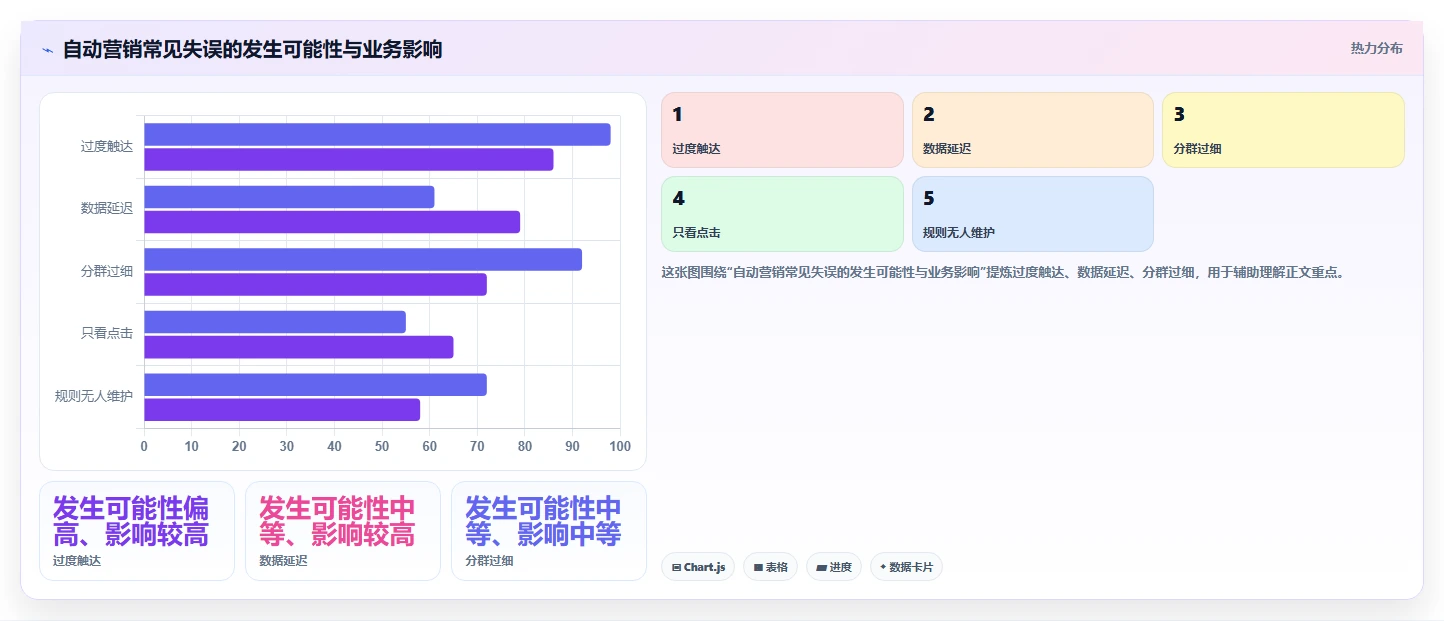Click the purple bar for 数据延迟
The height and width of the screenshot is (621, 1444).
[x=332, y=222]
